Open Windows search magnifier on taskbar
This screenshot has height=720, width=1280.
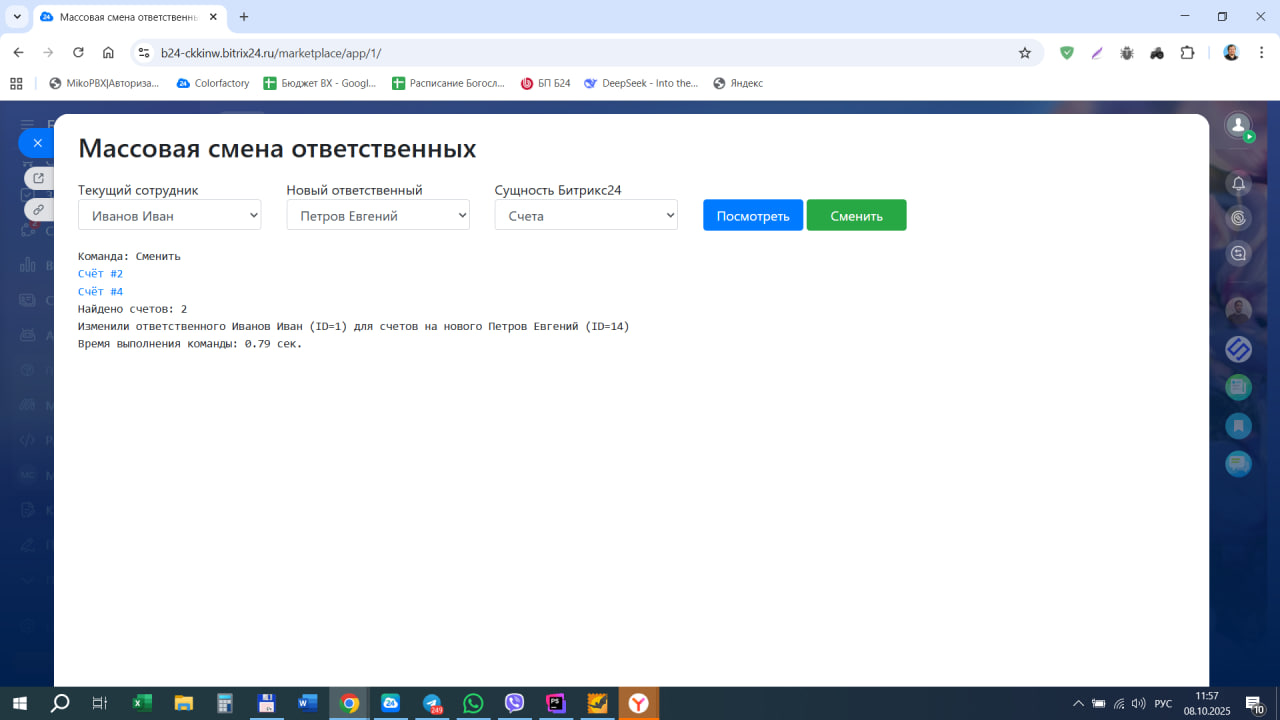click(x=60, y=703)
